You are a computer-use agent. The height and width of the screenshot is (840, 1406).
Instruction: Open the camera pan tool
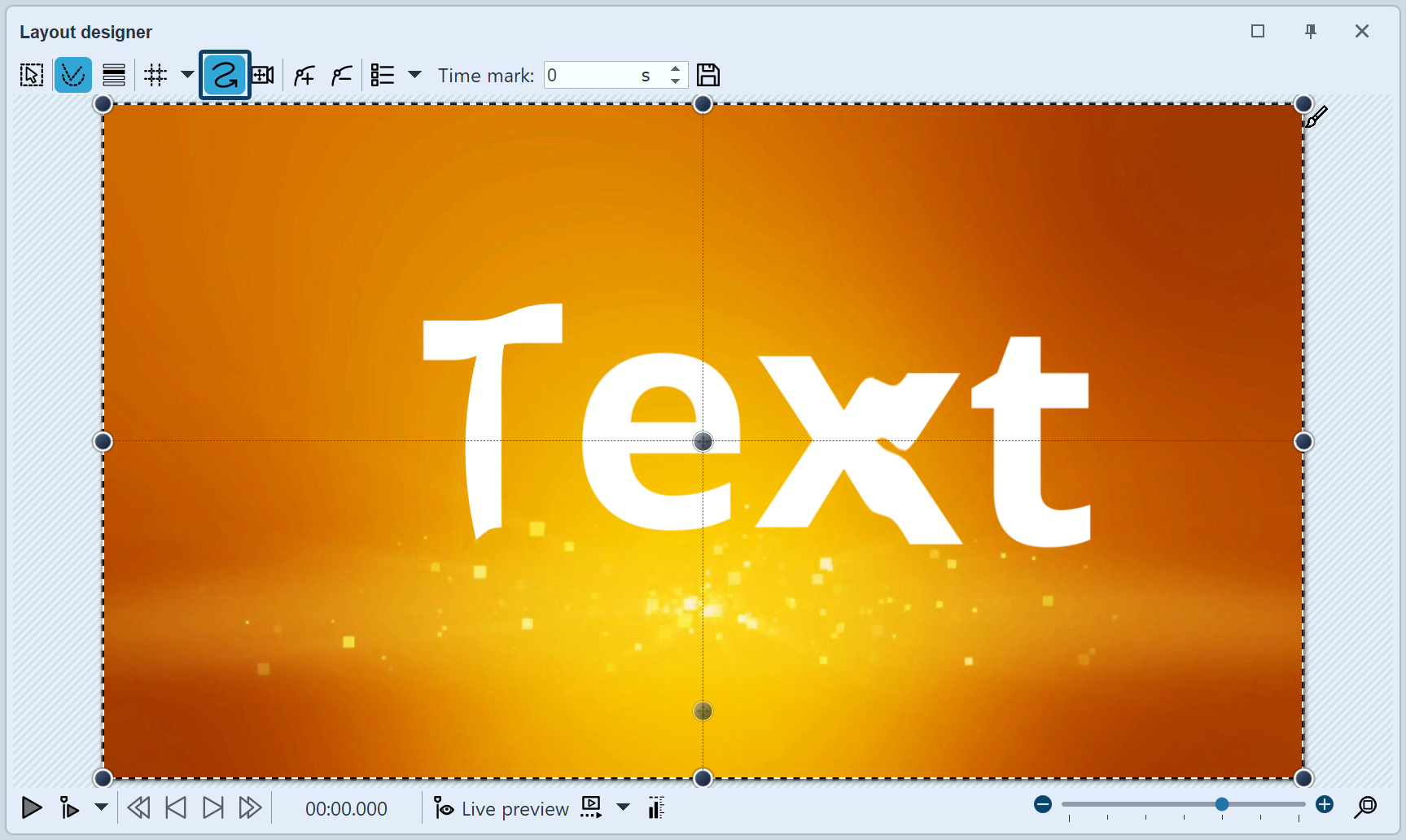(261, 75)
